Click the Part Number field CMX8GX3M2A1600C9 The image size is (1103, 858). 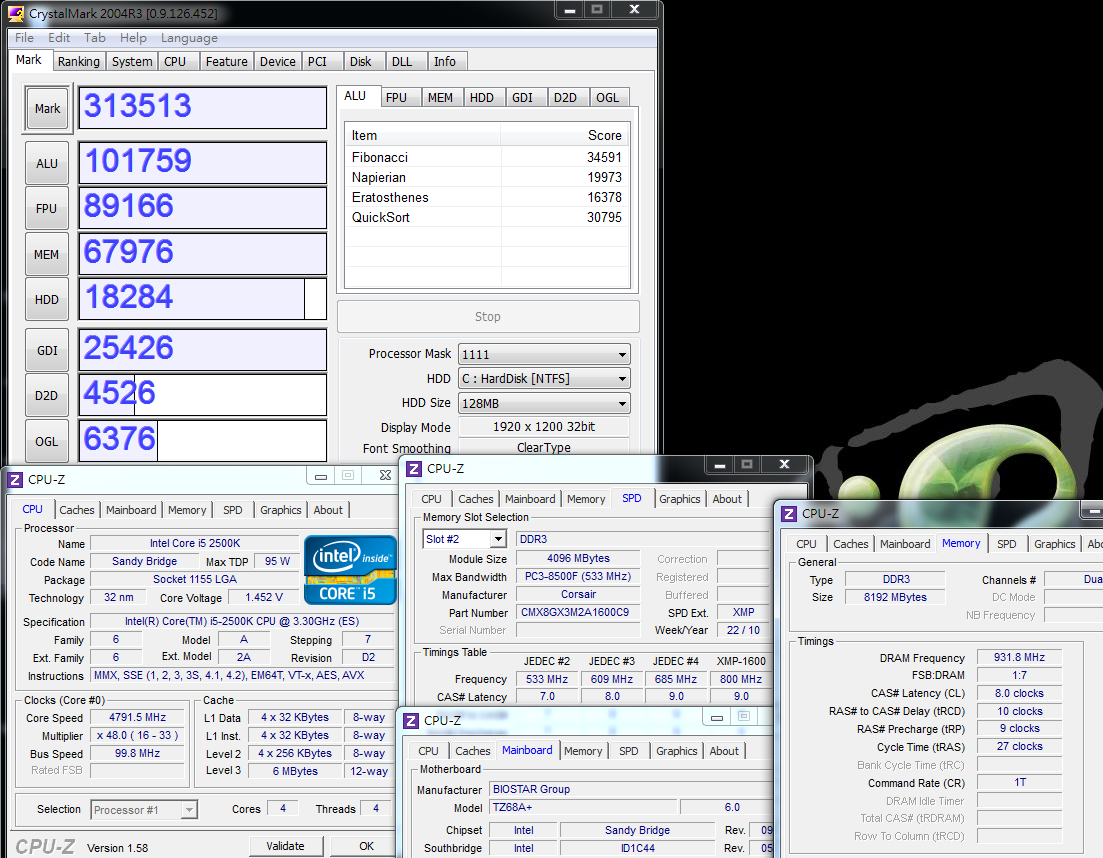578,613
